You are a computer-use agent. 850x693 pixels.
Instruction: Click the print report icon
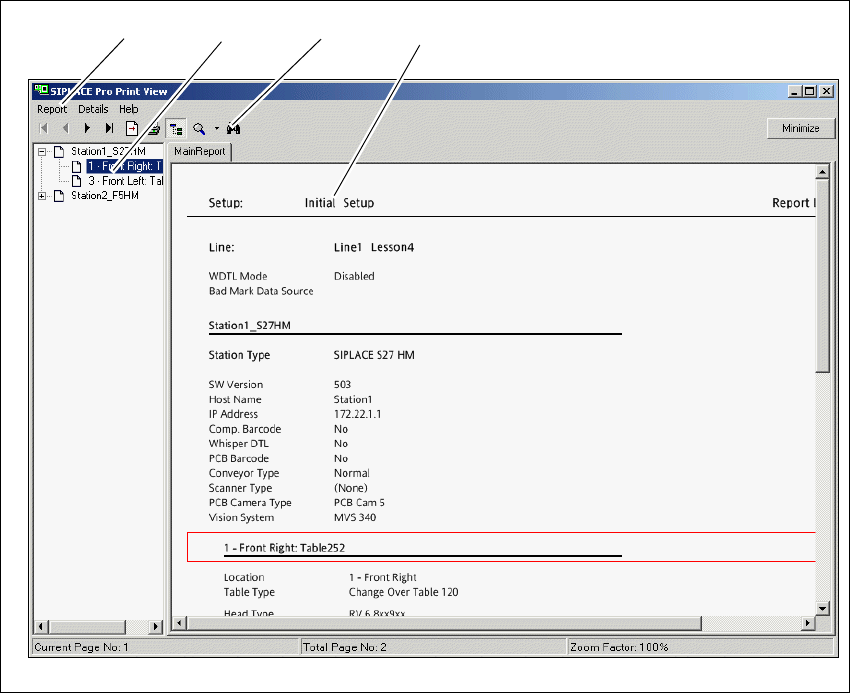tap(153, 129)
